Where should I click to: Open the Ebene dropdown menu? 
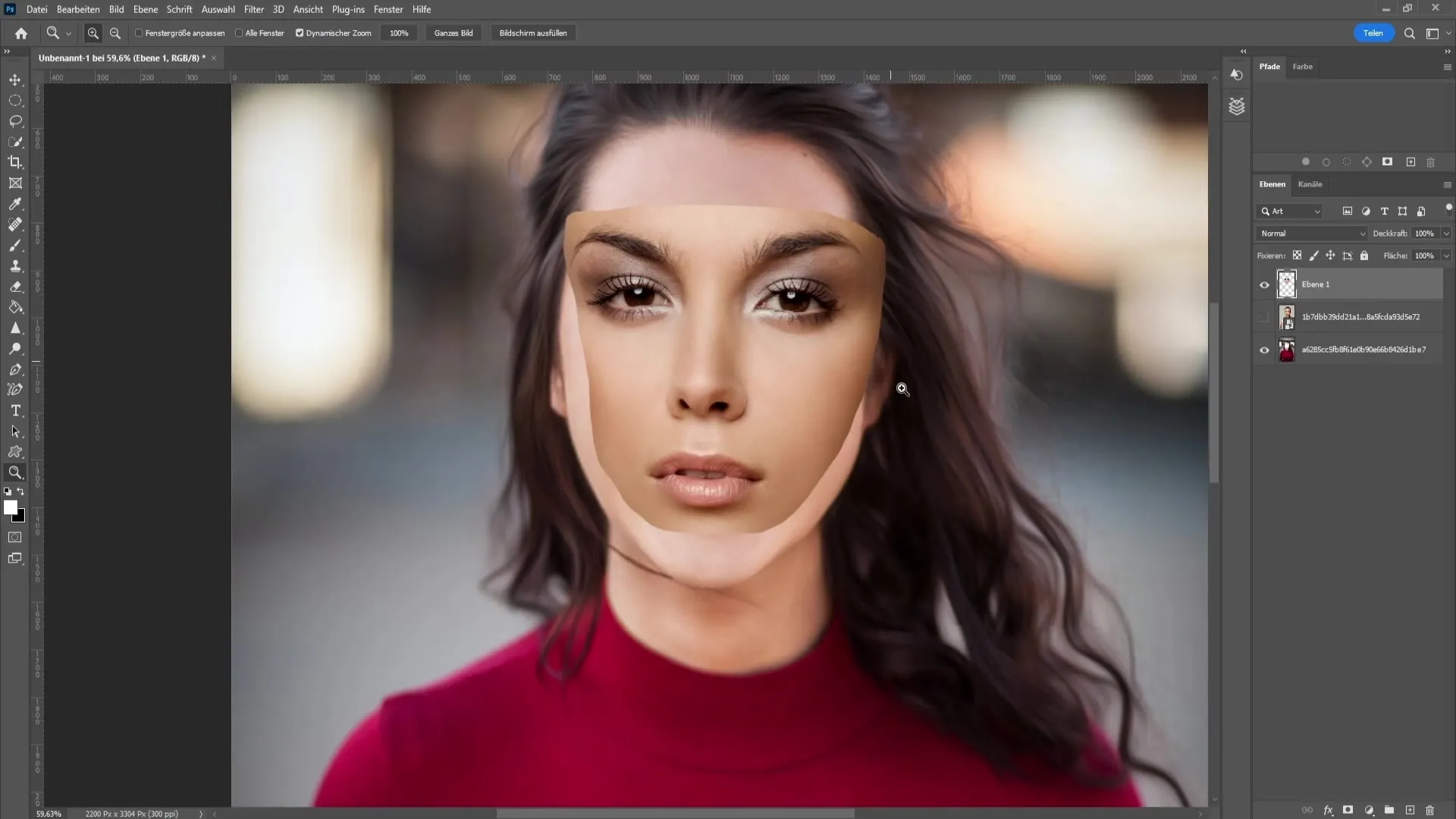click(x=145, y=9)
